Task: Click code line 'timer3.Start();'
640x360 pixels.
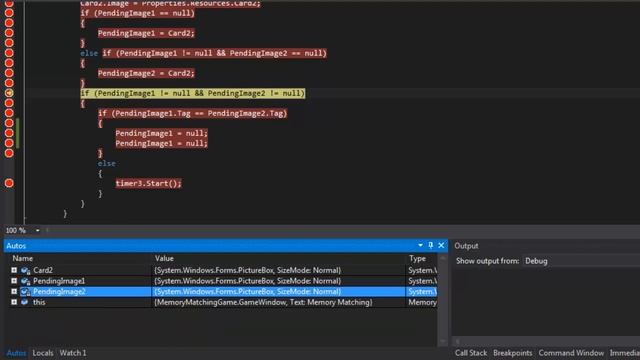Action: (148, 183)
